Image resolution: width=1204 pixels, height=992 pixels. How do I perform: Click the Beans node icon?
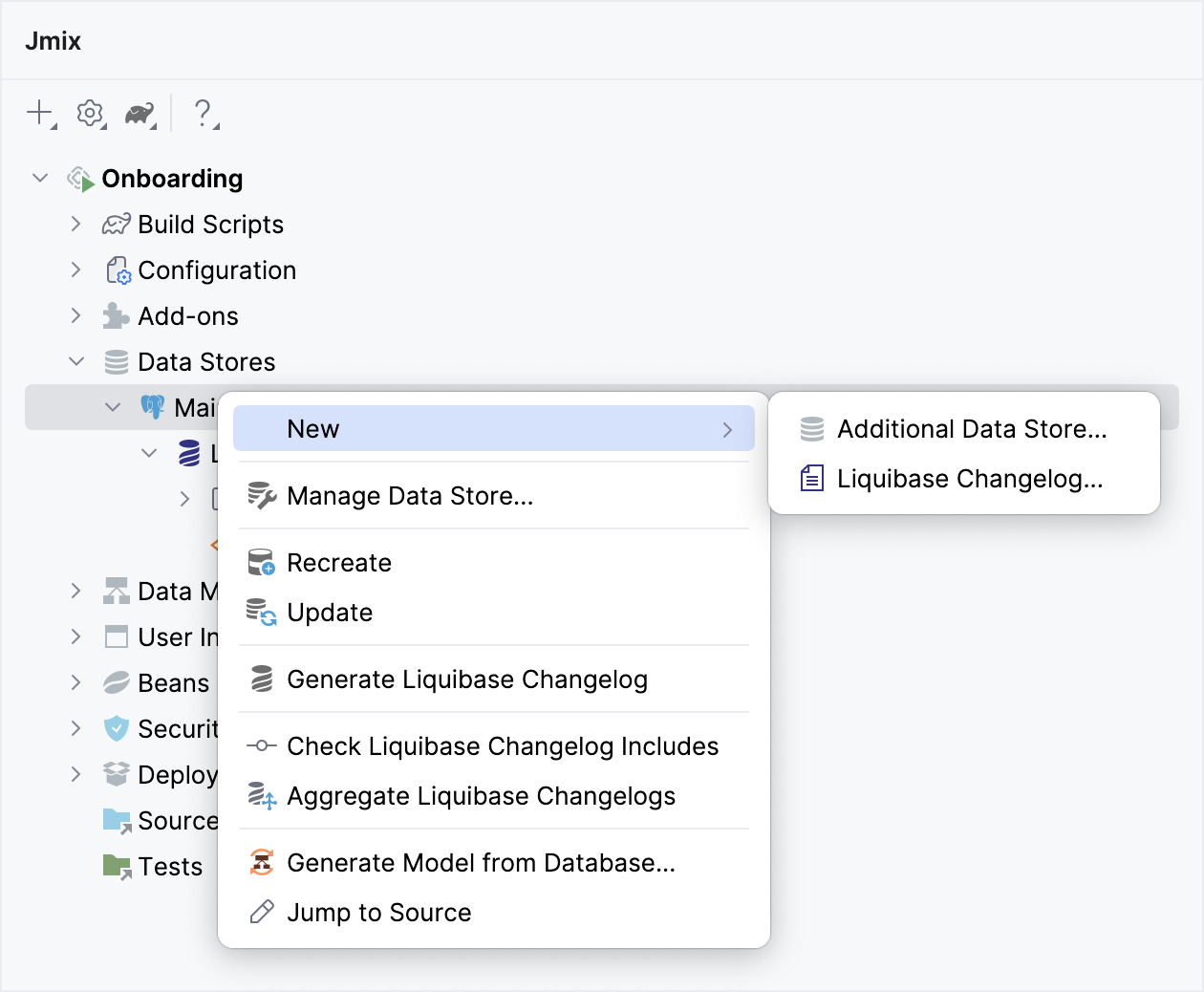[115, 682]
